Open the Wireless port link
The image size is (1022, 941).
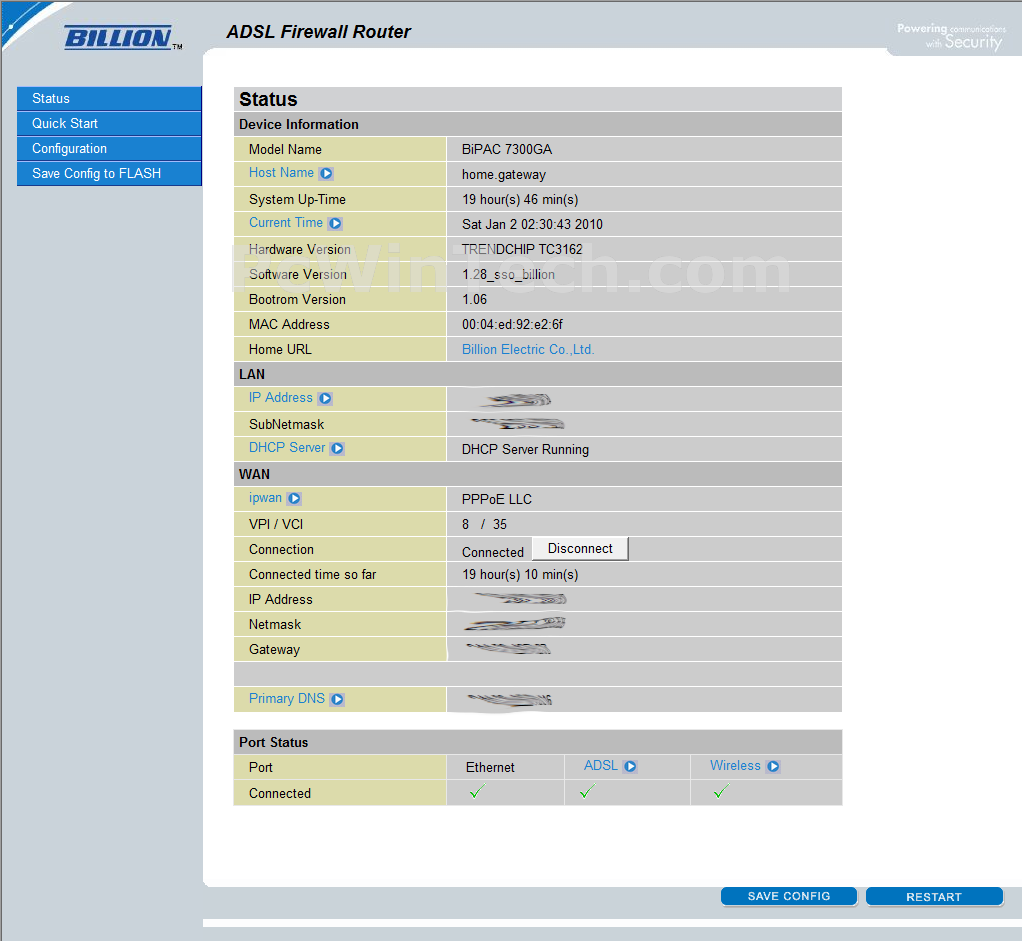(735, 766)
